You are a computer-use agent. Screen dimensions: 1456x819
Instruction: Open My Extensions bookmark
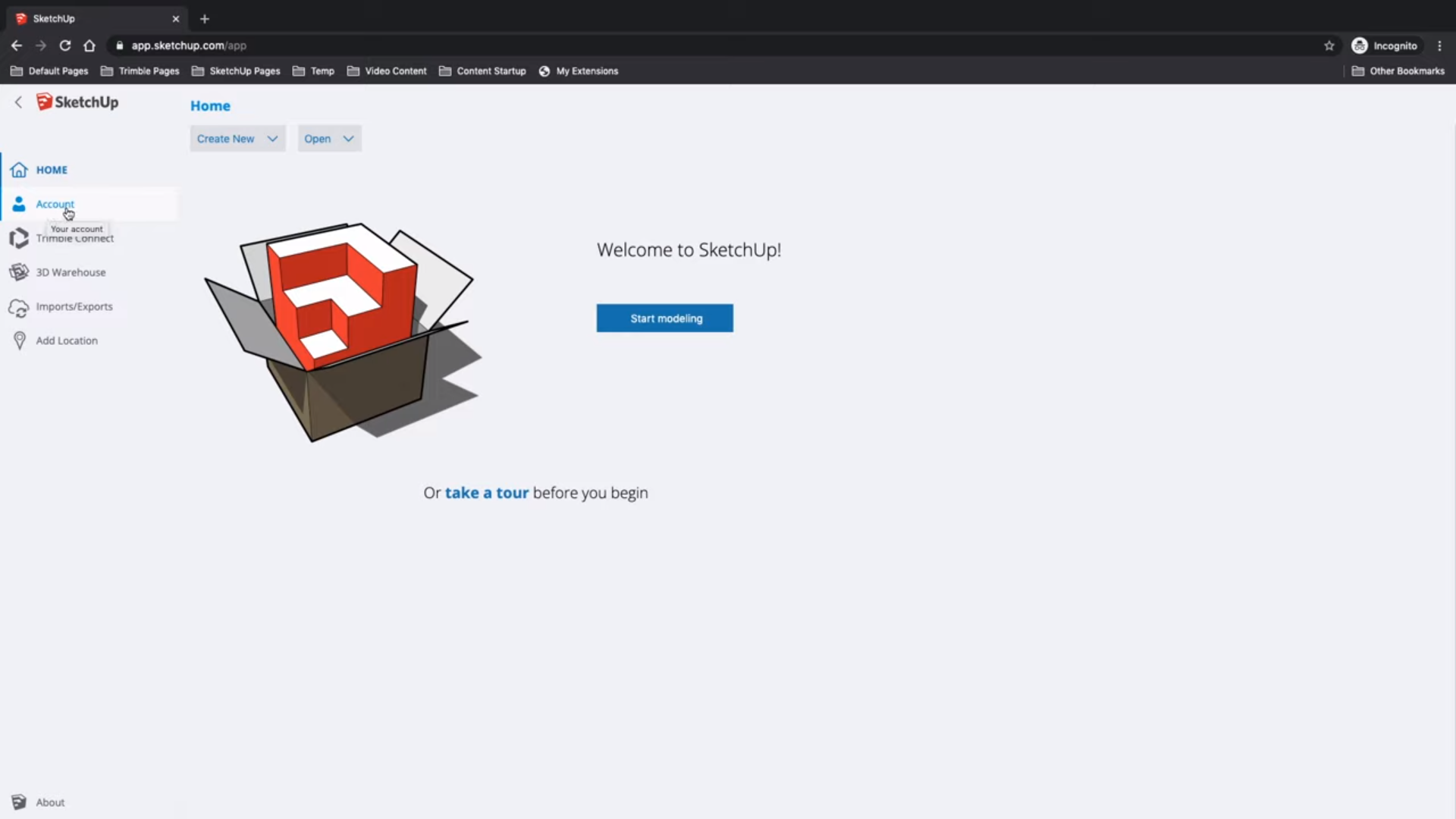click(579, 71)
